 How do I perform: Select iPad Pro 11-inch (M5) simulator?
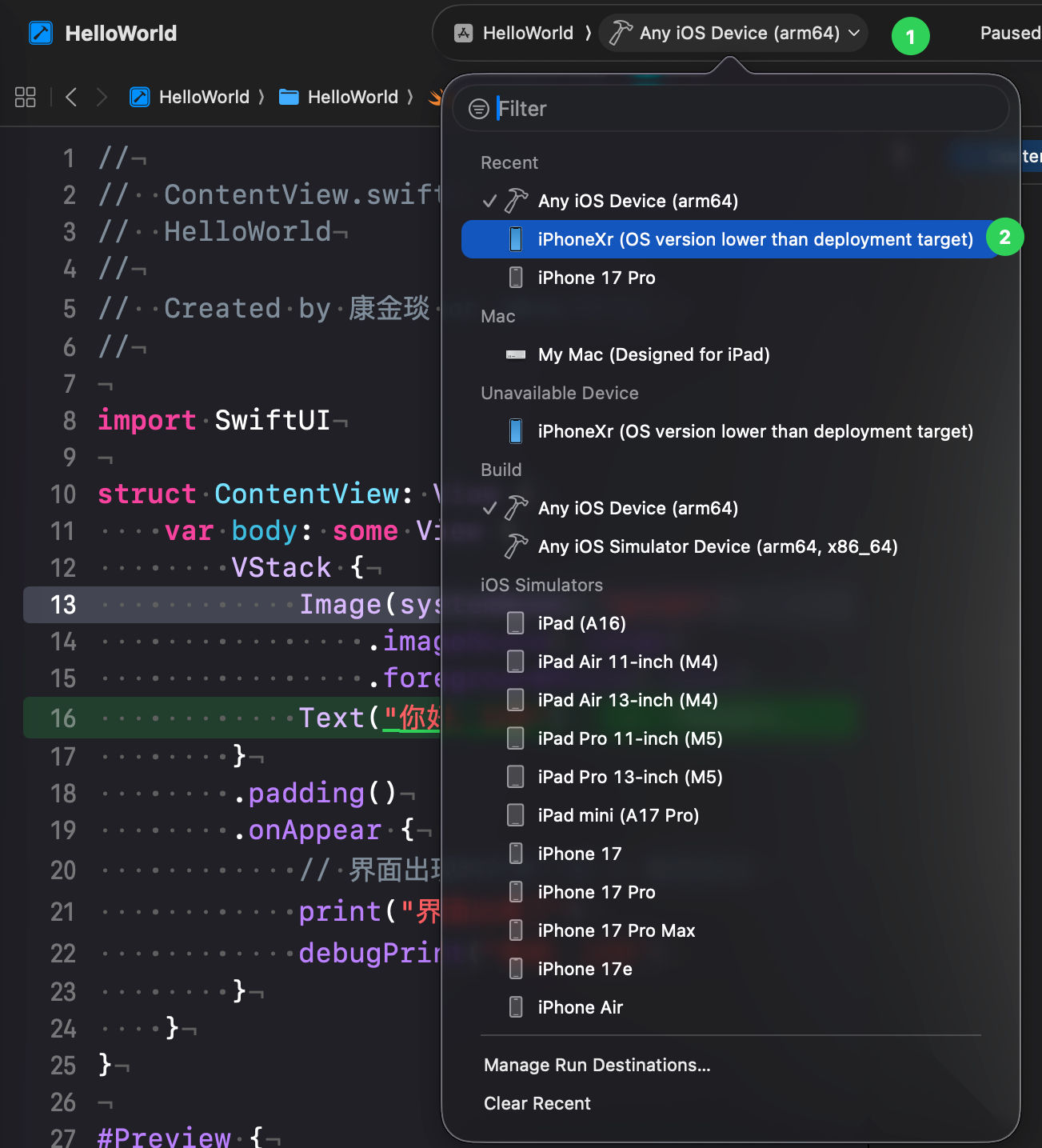731,738
